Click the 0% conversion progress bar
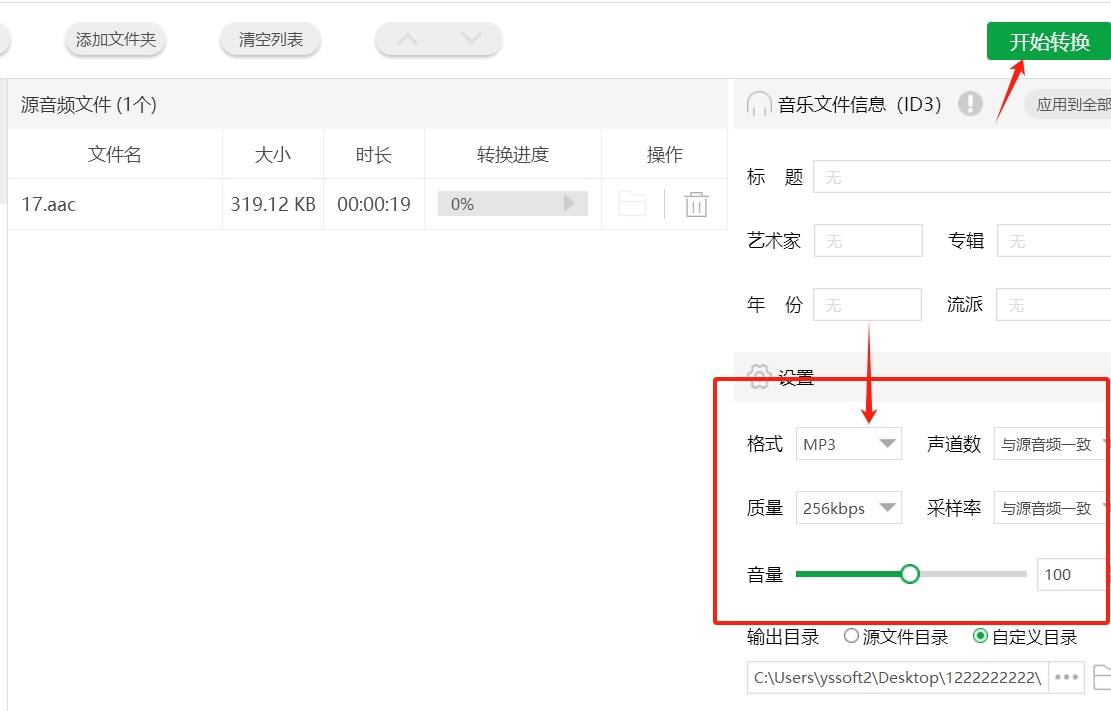Image resolution: width=1111 pixels, height=711 pixels. click(512, 203)
